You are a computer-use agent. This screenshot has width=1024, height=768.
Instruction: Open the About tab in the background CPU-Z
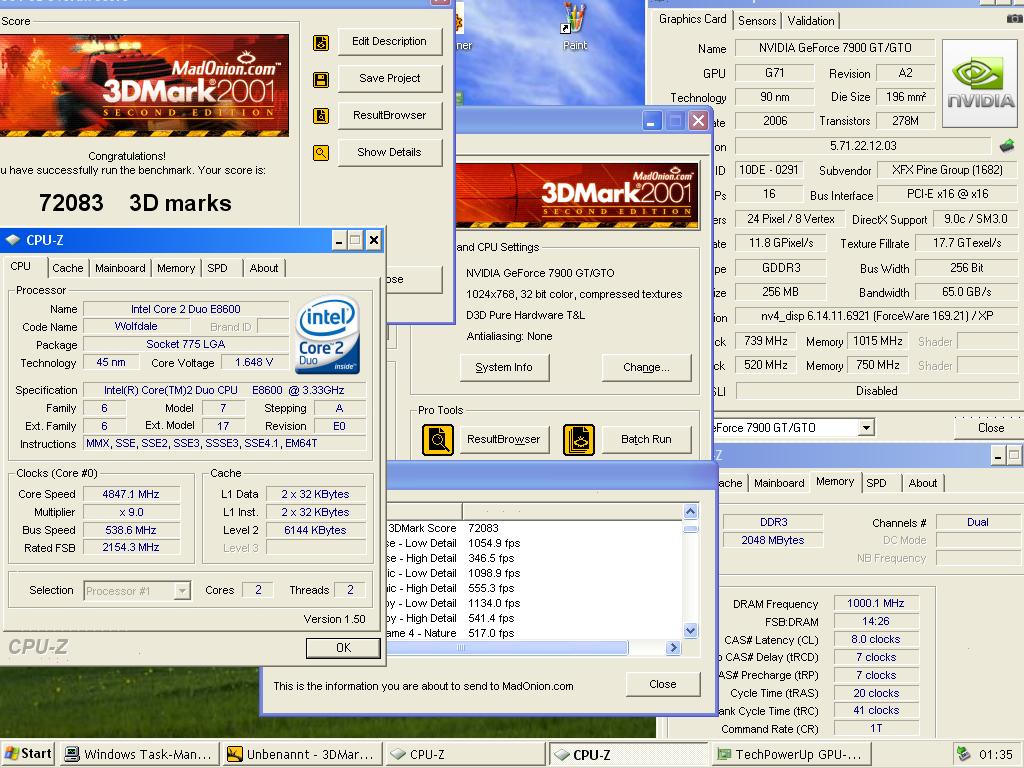(x=923, y=483)
